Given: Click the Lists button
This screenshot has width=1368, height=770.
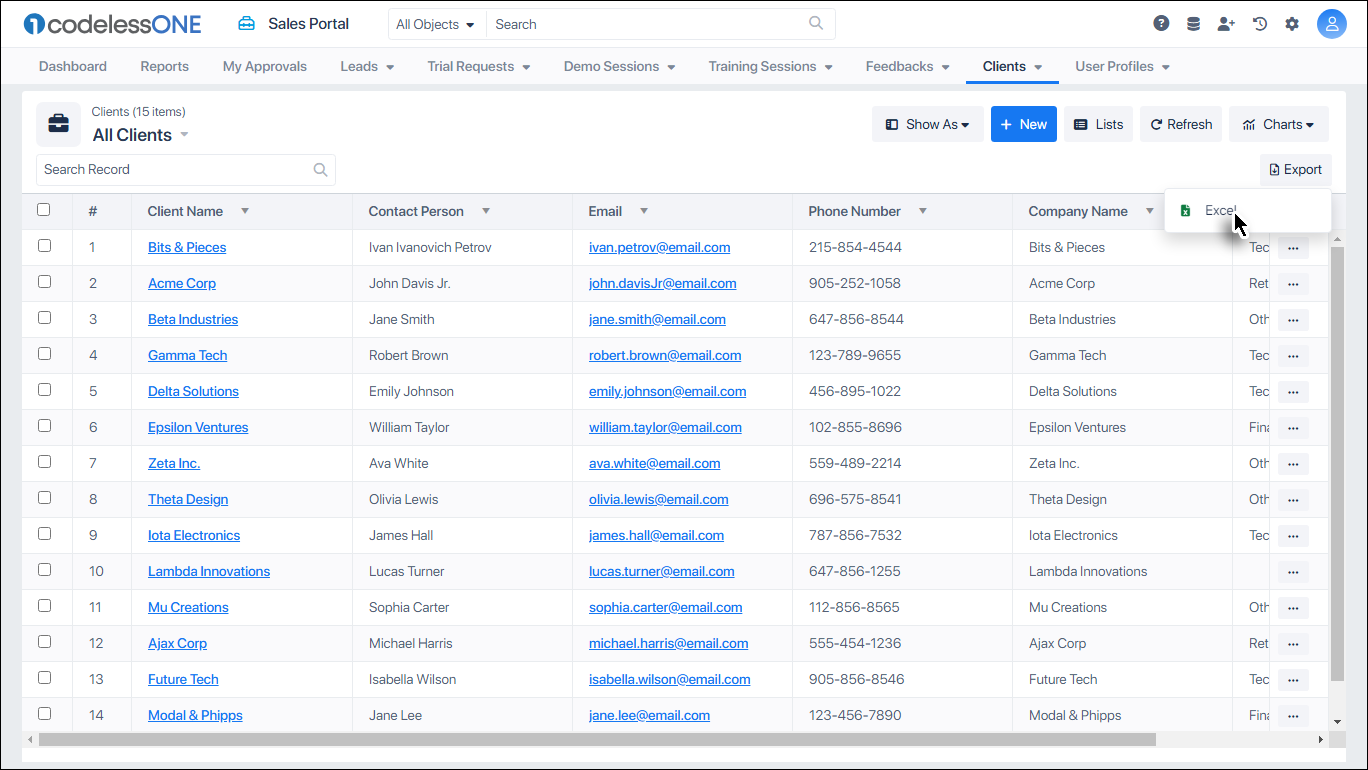Looking at the screenshot, I should pyautogui.click(x=1098, y=124).
